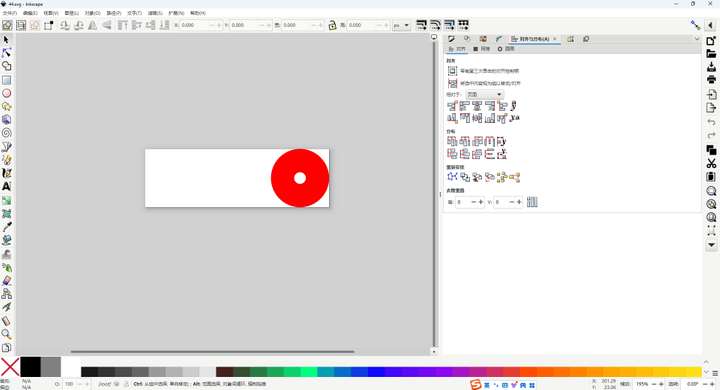Image resolution: width=720 pixels, height=390 pixels.
Task: Open the relative-to dropdown in Align panel
Action: [x=484, y=95]
